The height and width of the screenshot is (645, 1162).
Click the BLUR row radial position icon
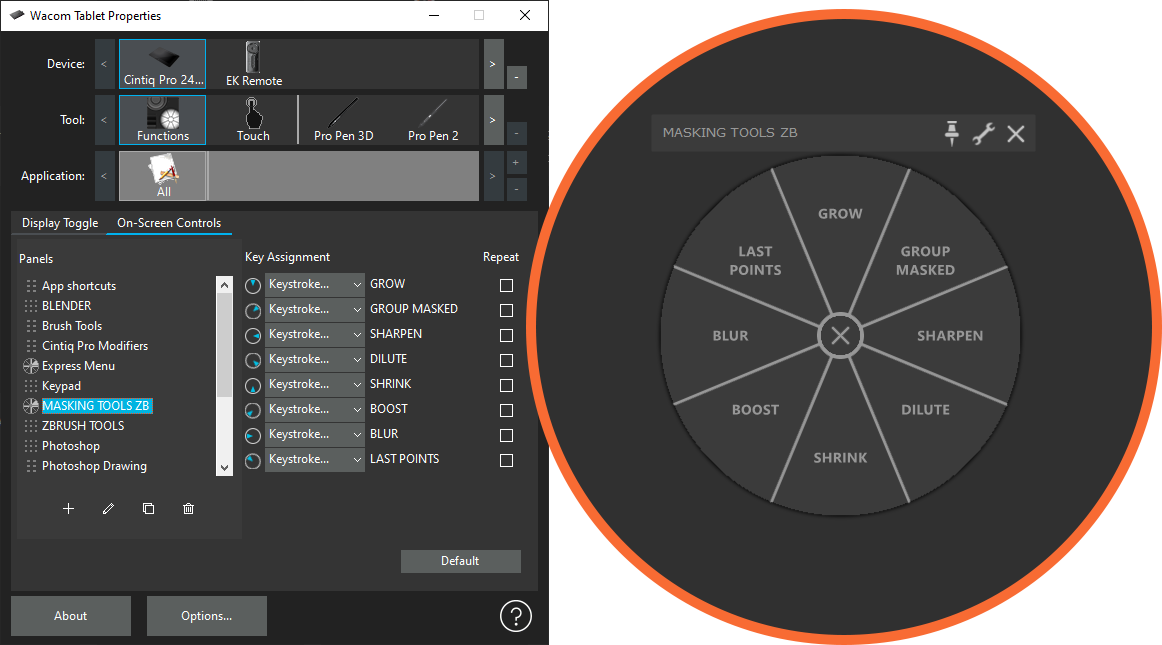point(253,436)
